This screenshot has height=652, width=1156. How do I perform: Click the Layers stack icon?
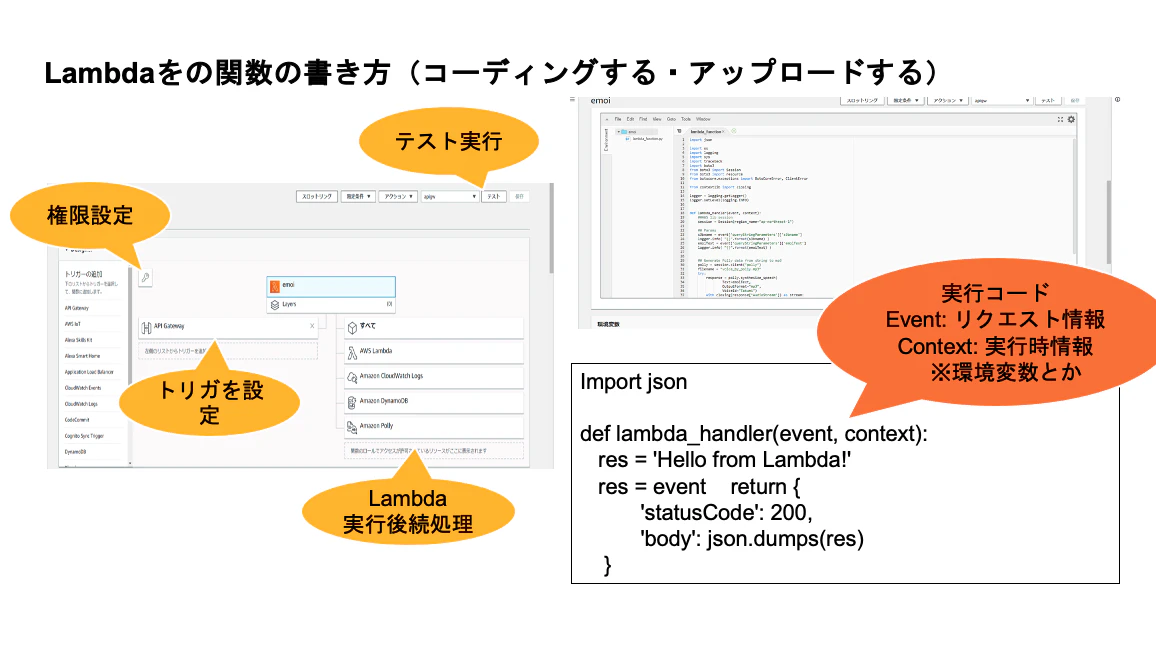click(275, 305)
